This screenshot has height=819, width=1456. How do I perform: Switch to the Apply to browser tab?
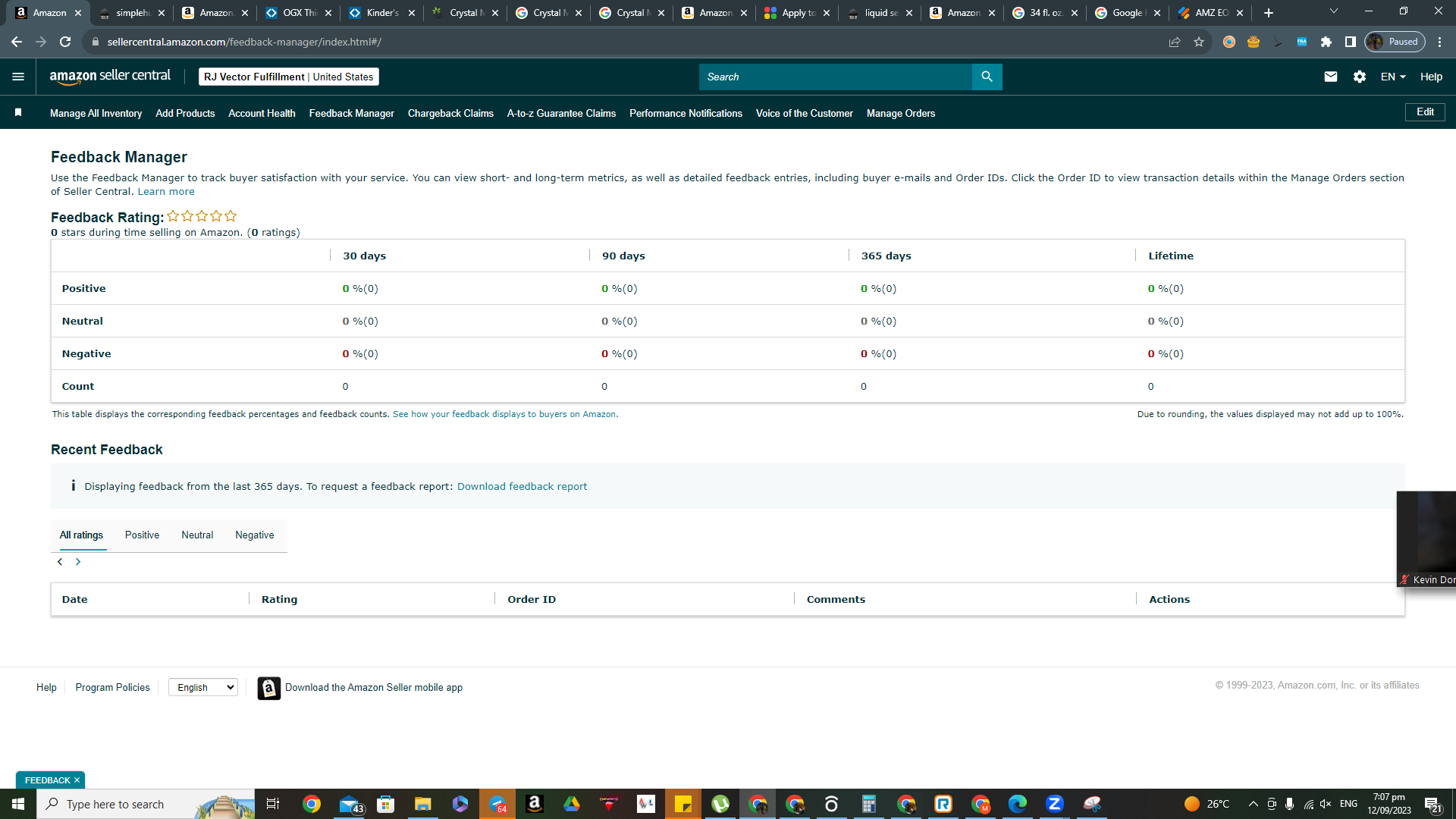point(799,13)
